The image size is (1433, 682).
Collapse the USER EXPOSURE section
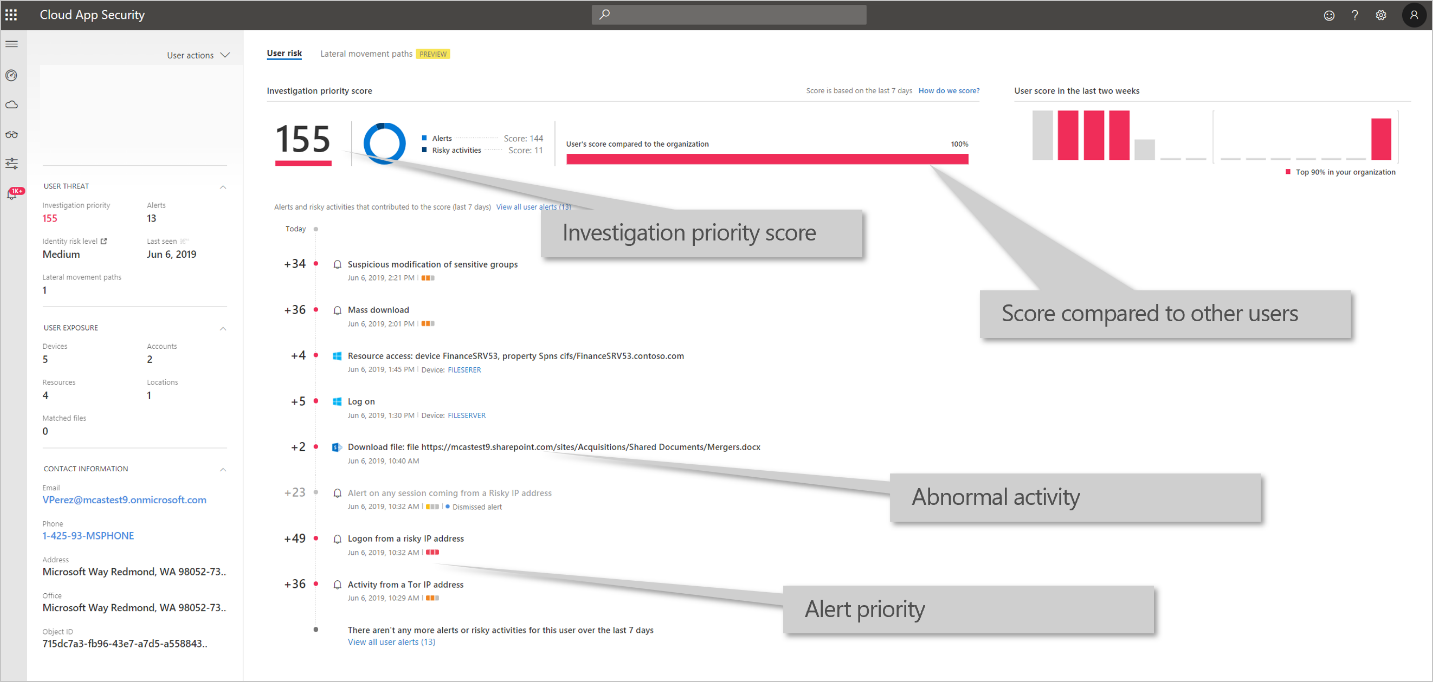(223, 328)
